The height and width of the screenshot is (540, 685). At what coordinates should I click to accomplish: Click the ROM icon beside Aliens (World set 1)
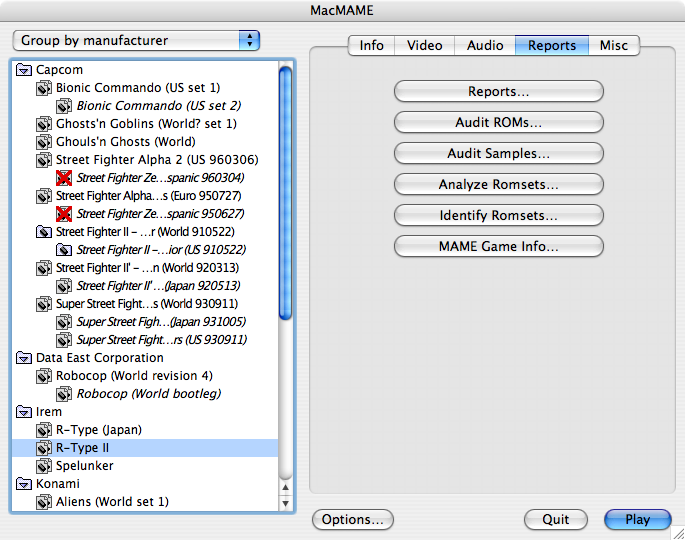pos(44,502)
